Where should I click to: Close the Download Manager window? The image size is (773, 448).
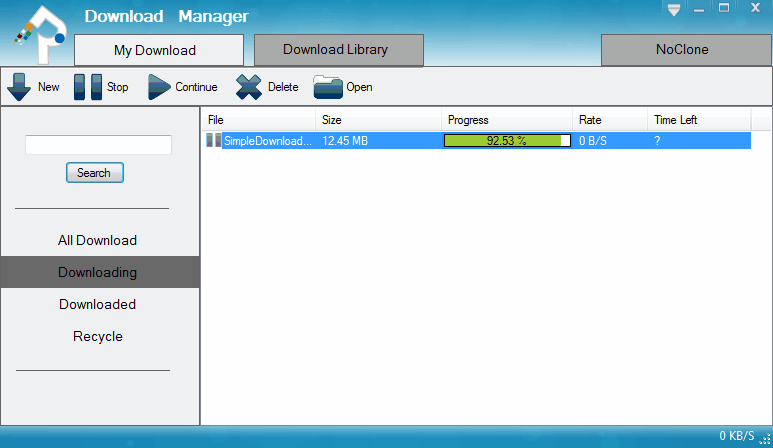755,7
